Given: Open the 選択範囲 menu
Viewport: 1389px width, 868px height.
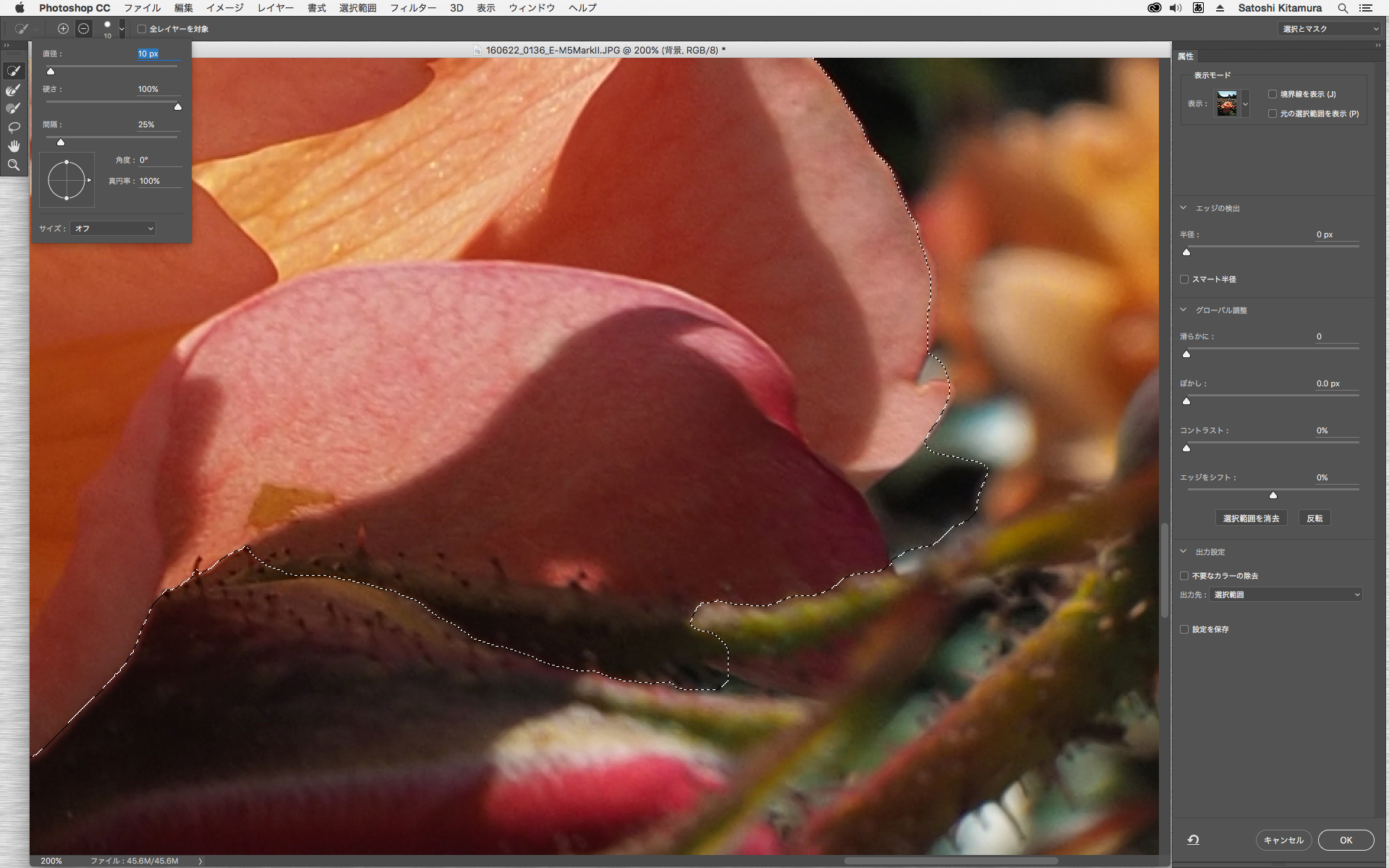Looking at the screenshot, I should point(357,8).
